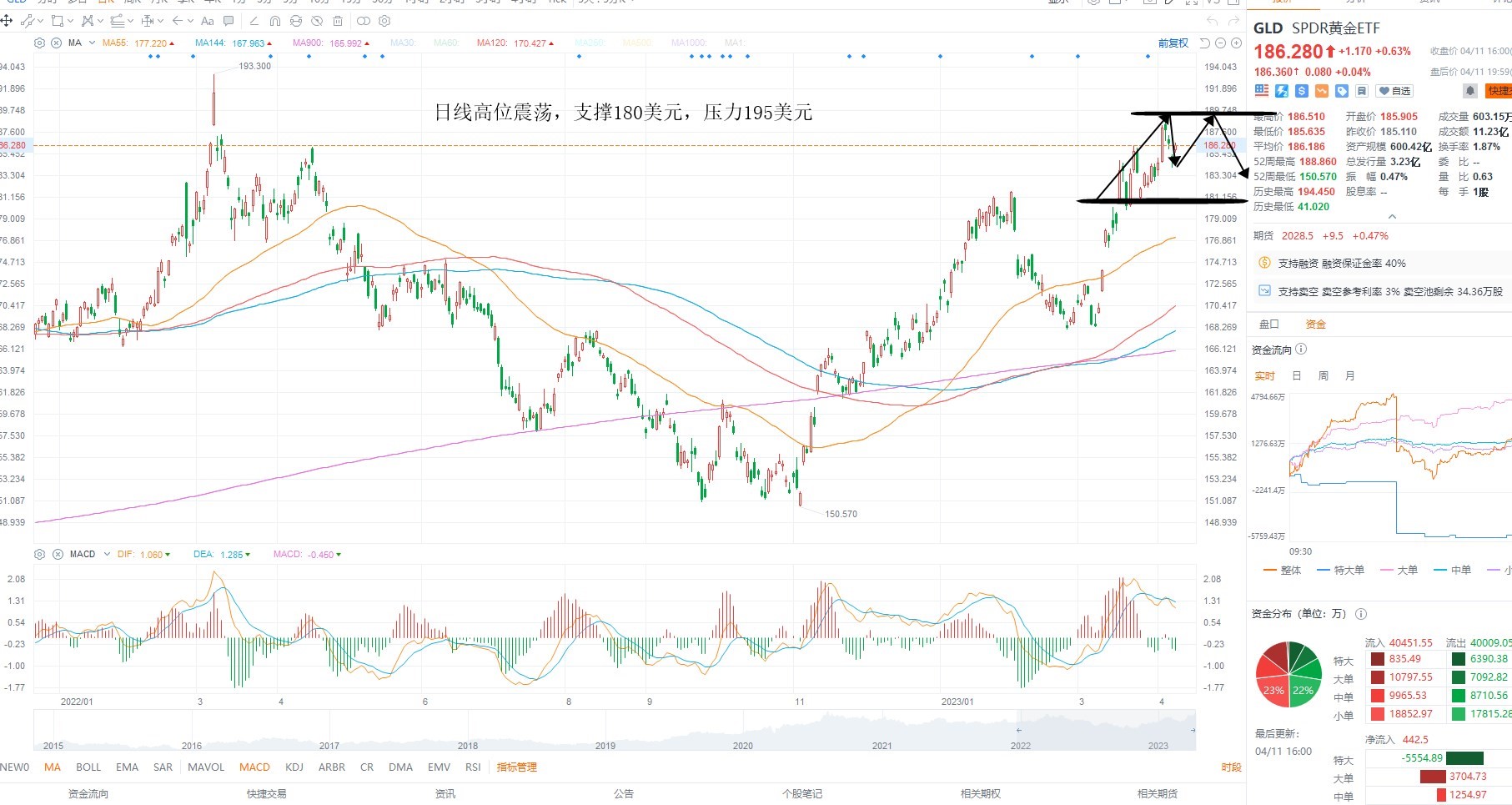
Task: Click fund distribution info circle icon
Action: tap(1361, 614)
